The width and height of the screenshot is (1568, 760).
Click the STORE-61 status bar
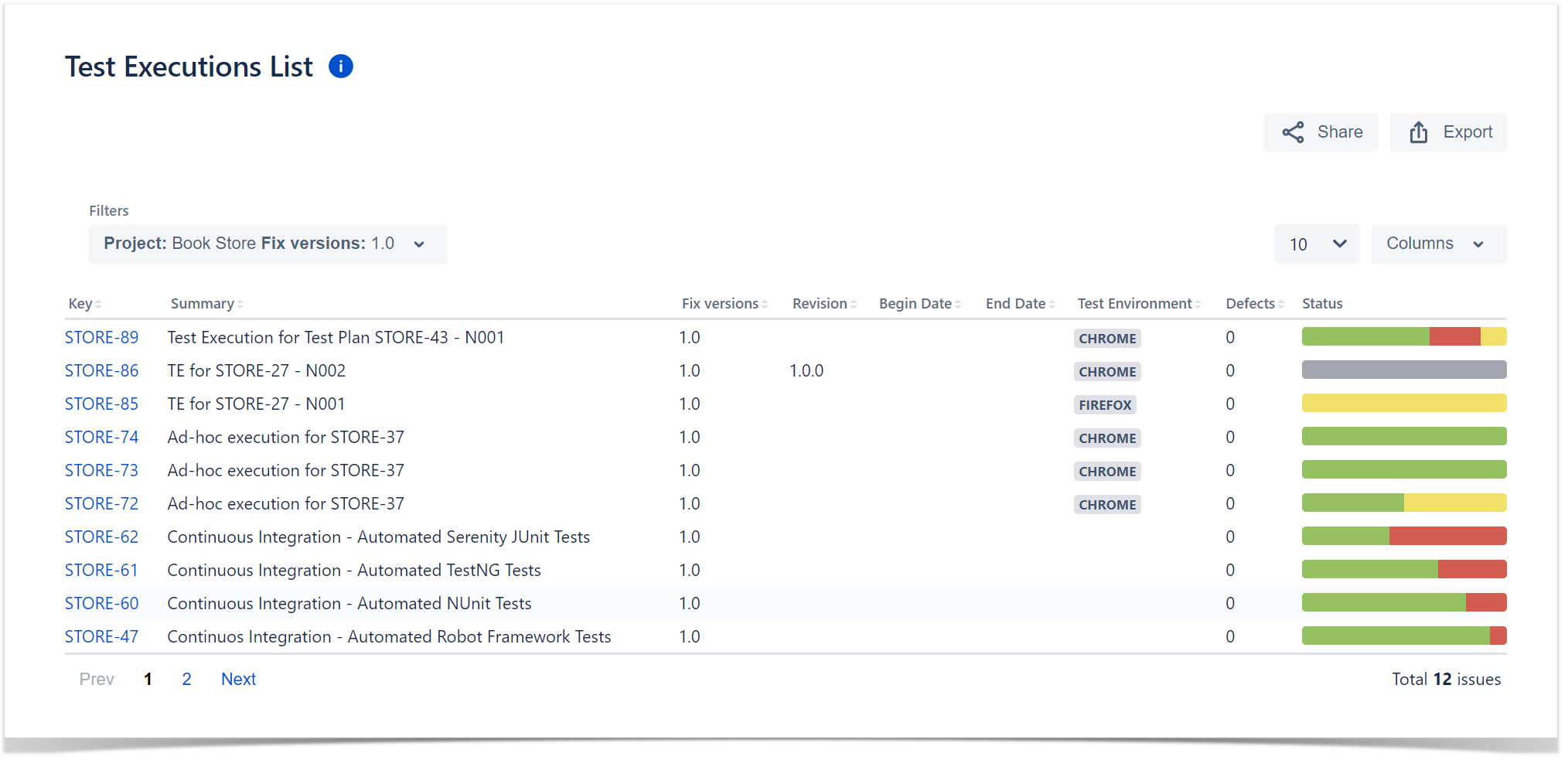(1404, 569)
